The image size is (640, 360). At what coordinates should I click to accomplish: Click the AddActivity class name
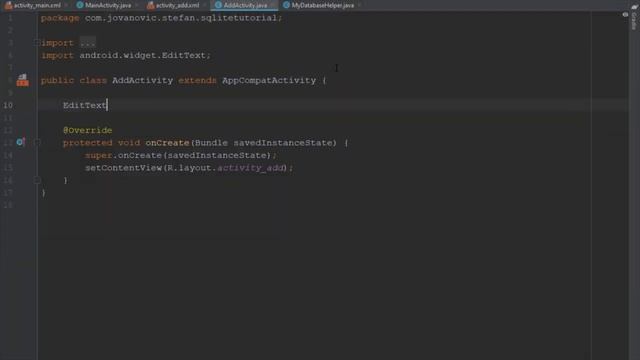[142, 80]
